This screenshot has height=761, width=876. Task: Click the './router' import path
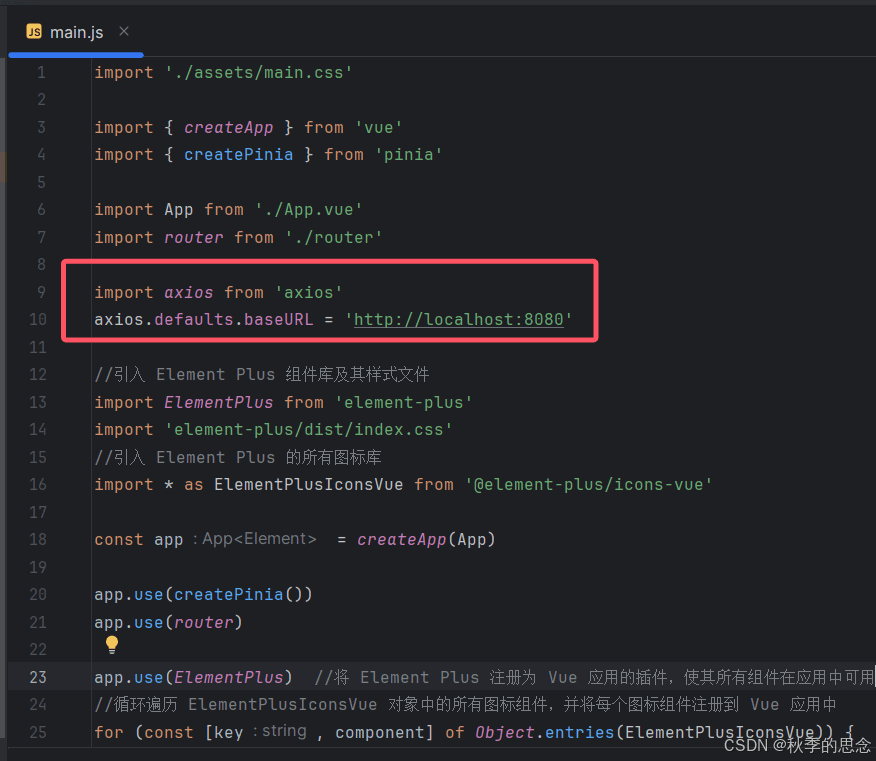[x=334, y=237]
